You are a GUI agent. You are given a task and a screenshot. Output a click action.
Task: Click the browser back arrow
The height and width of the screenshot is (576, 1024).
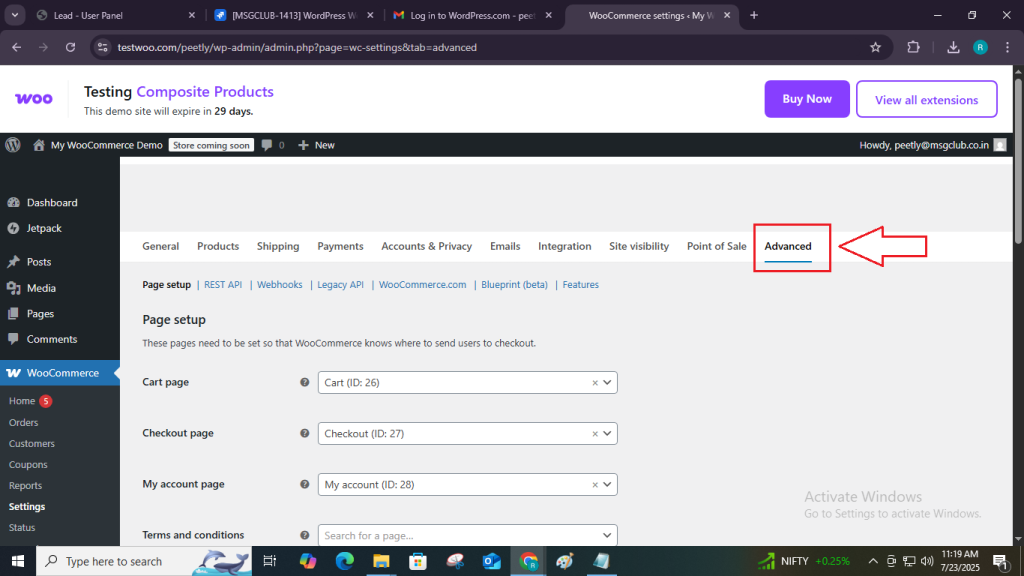pyautogui.click(x=16, y=47)
